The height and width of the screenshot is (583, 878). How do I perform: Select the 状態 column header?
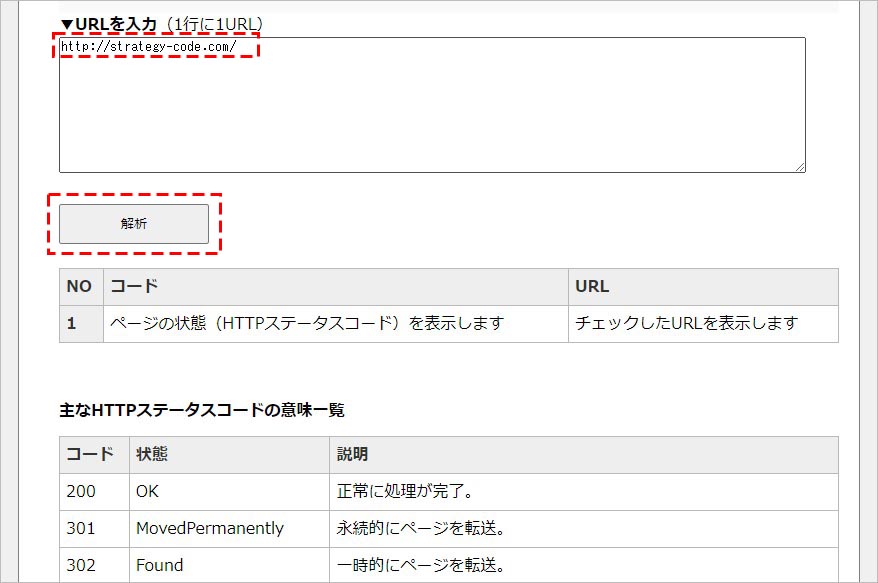(x=152, y=454)
